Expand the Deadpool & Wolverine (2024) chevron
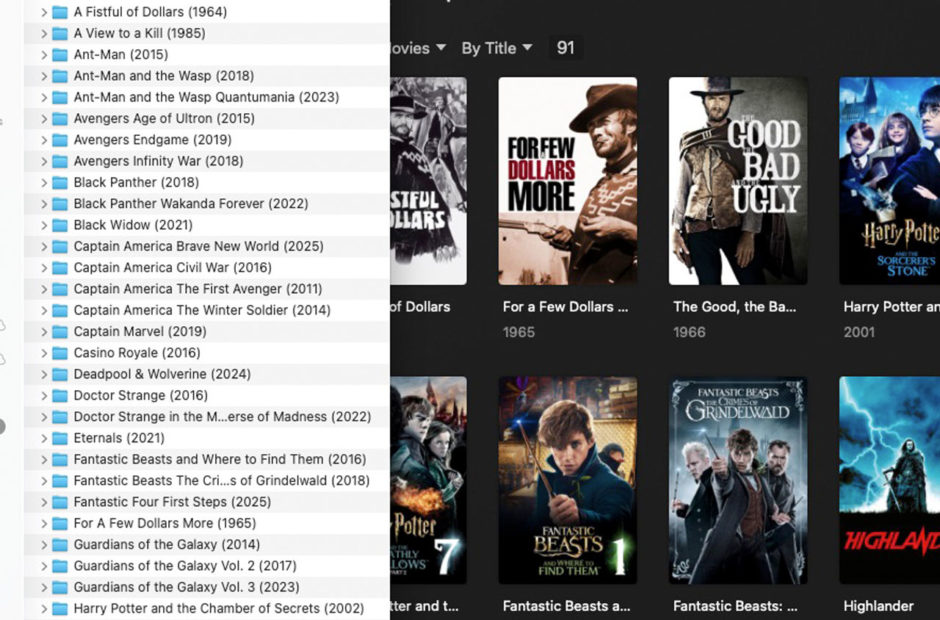The width and height of the screenshot is (940, 620). [44, 374]
